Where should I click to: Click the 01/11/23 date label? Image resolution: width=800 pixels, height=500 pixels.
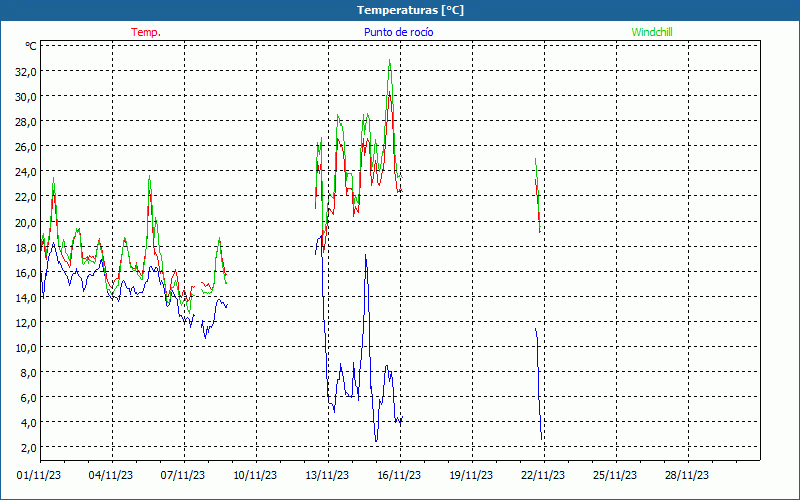pyautogui.click(x=39, y=475)
